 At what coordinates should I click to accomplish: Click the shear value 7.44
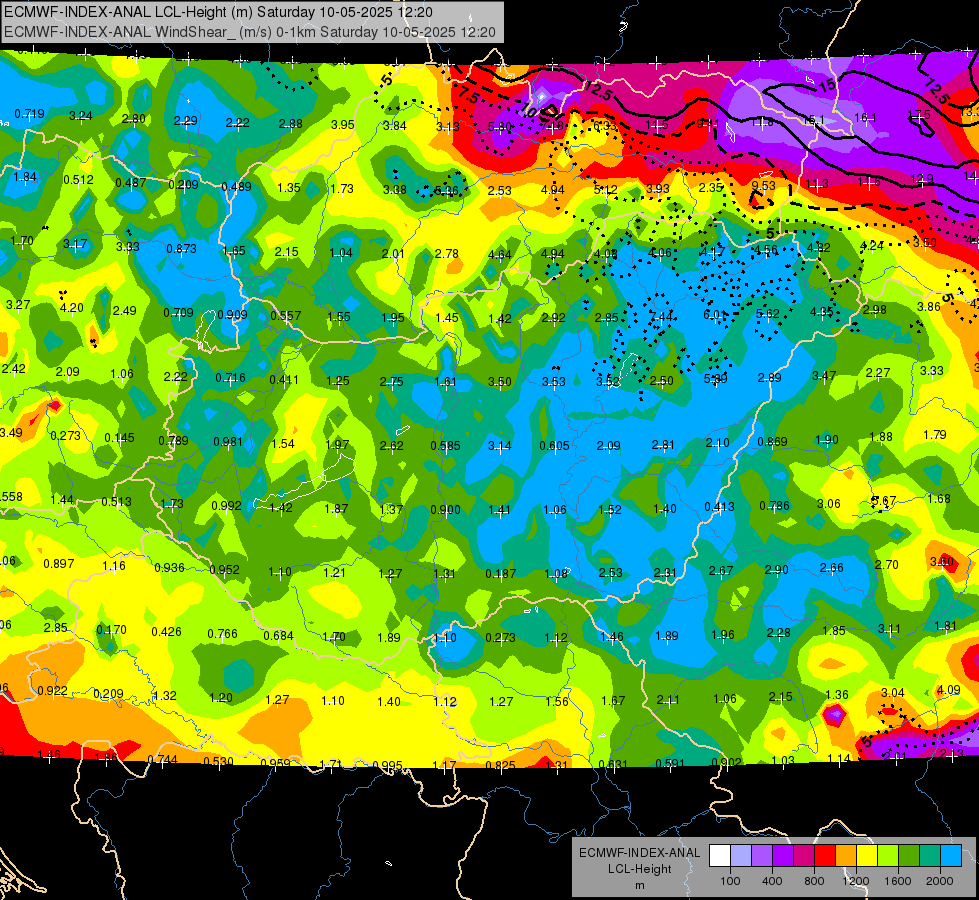tap(661, 317)
